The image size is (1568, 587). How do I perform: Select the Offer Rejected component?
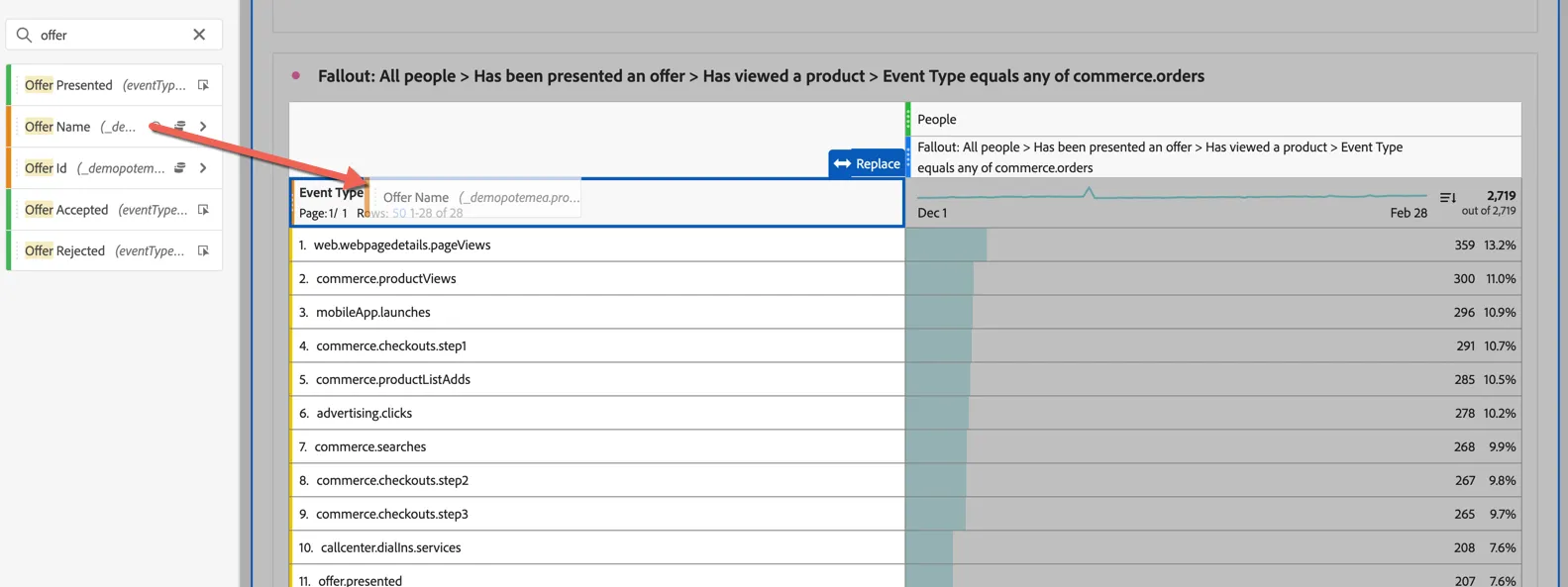(x=114, y=250)
